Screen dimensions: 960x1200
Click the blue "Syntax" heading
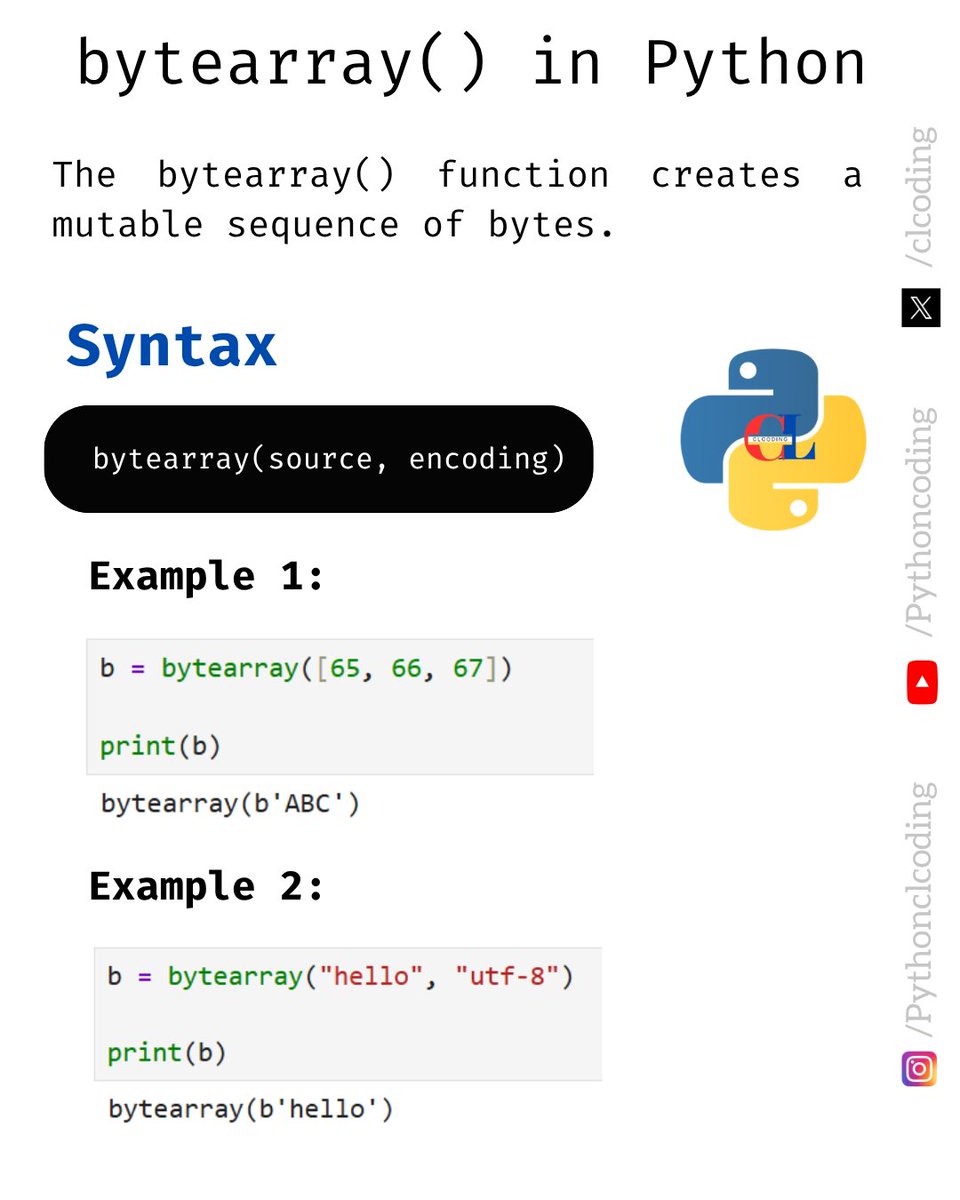click(x=171, y=346)
